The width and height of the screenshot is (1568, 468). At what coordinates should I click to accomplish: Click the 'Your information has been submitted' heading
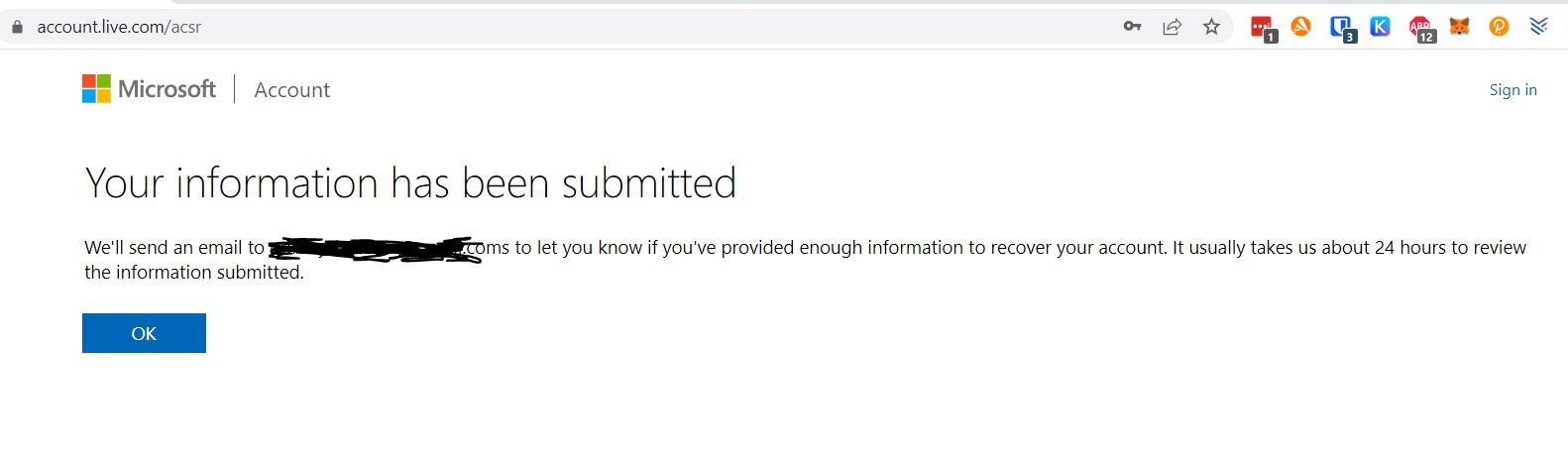[x=410, y=183]
